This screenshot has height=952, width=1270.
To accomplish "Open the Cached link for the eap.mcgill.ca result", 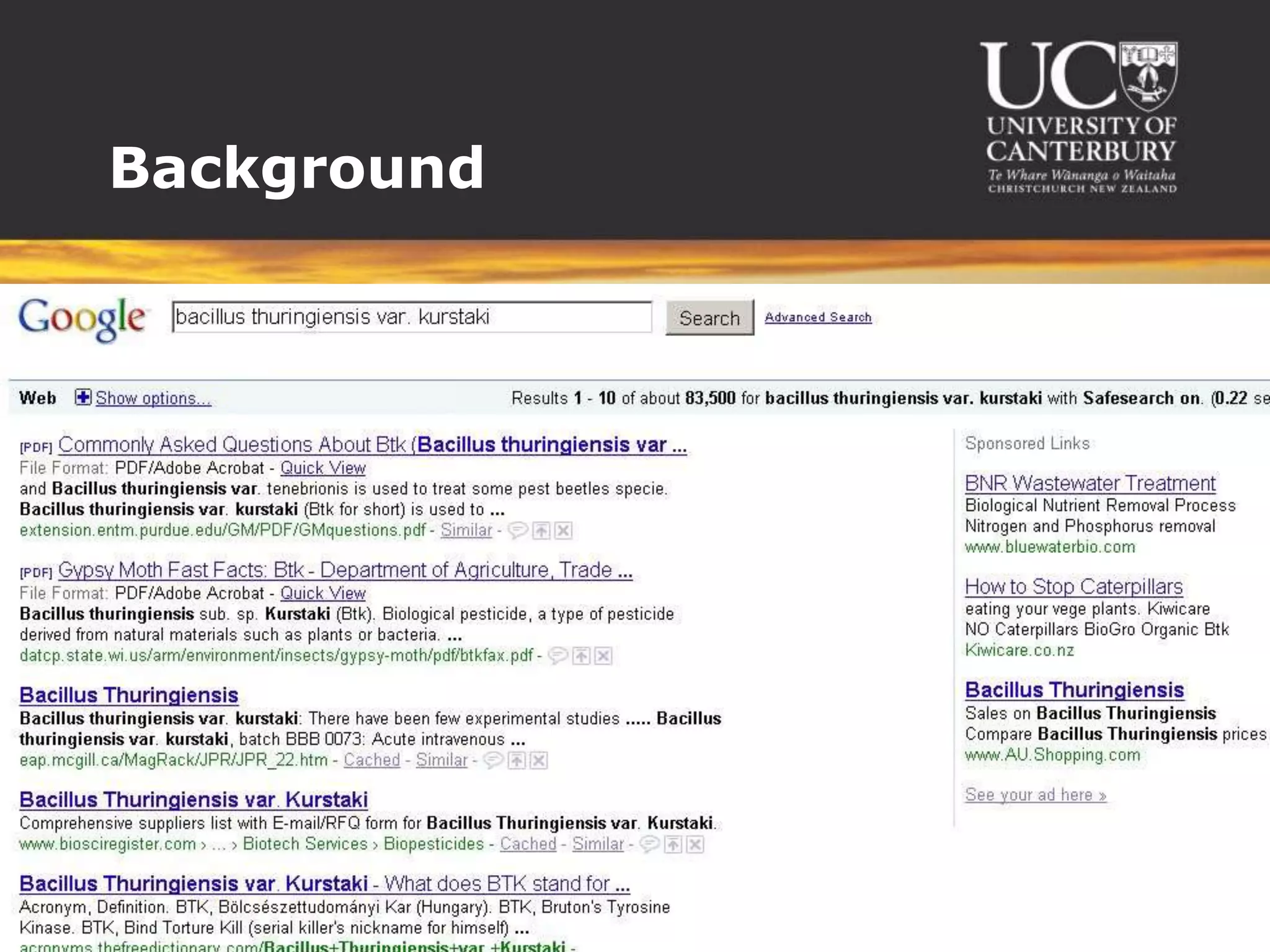I will [371, 760].
